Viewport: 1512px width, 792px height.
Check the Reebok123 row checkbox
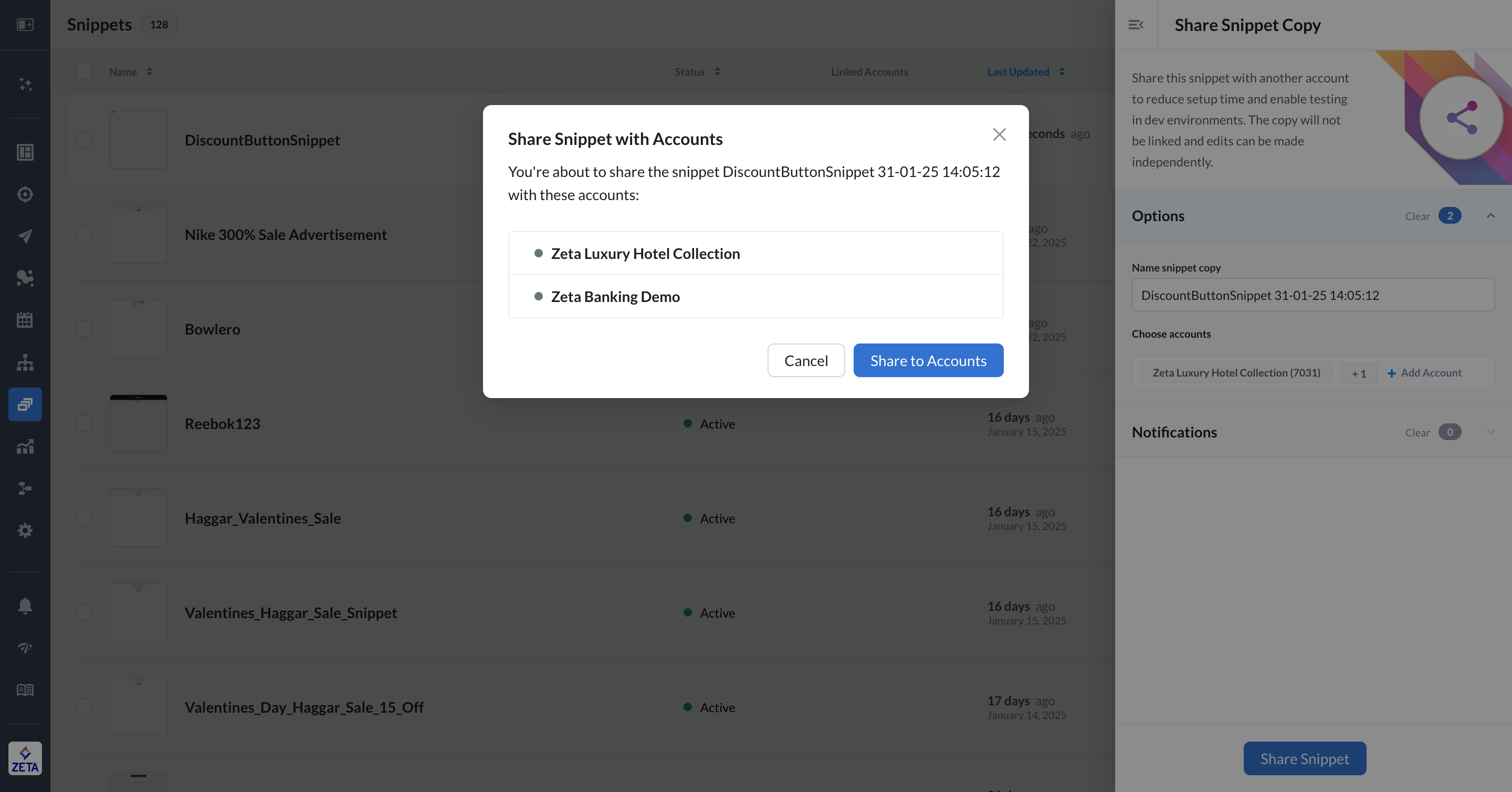tap(84, 423)
